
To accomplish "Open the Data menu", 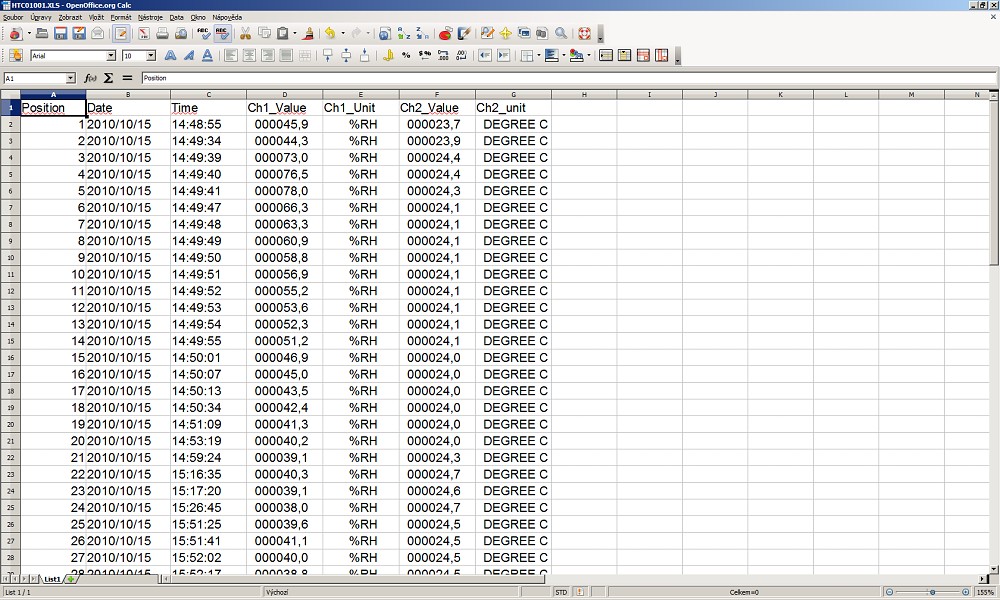I will click(x=177, y=17).
